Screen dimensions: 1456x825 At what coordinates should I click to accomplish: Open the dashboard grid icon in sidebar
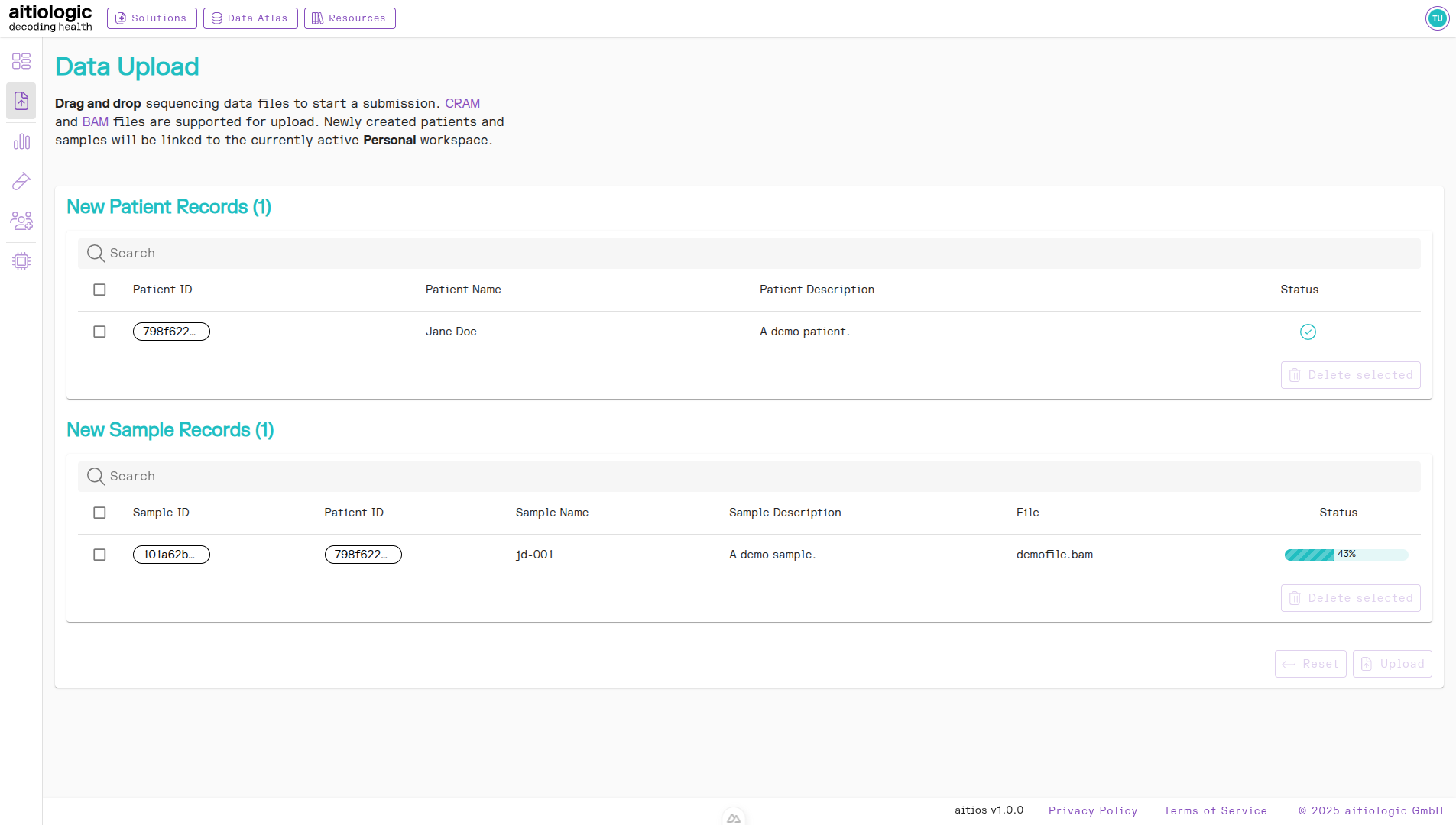21,61
